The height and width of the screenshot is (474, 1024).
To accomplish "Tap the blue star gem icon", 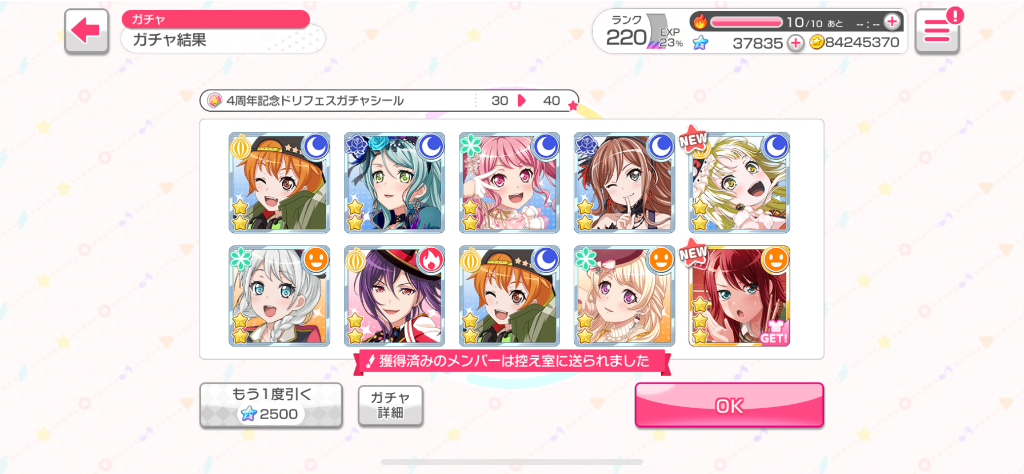I will [x=700, y=43].
